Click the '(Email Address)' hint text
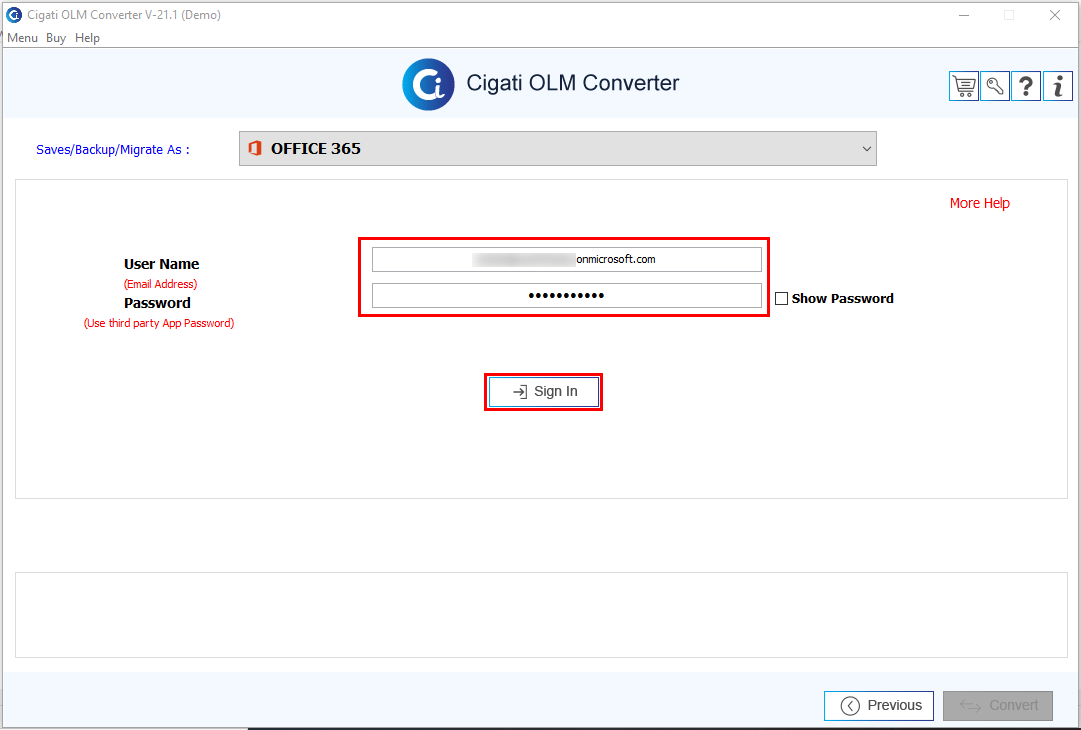This screenshot has width=1081, height=730. tap(161, 284)
